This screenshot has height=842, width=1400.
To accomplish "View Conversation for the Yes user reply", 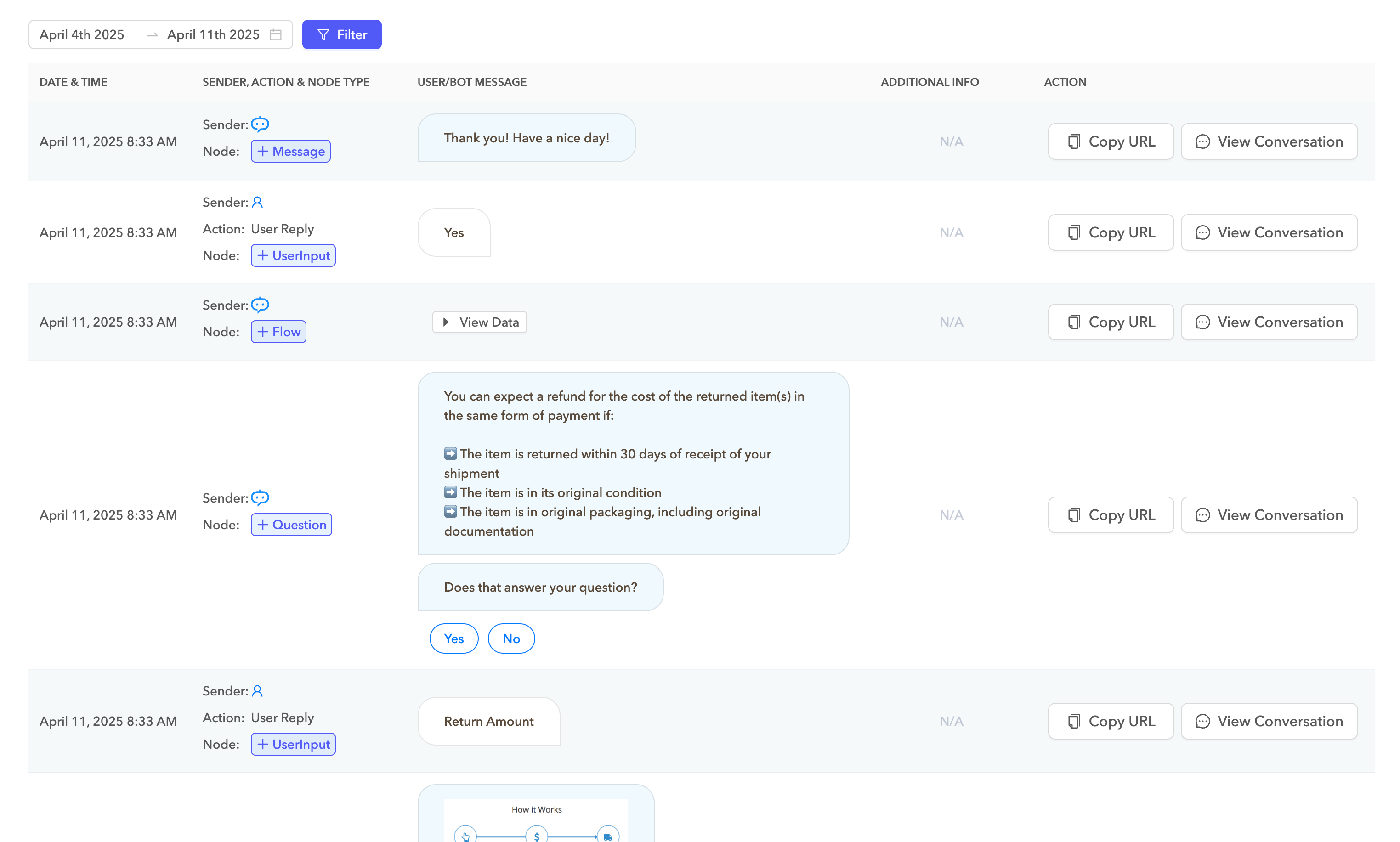I will point(1269,232).
